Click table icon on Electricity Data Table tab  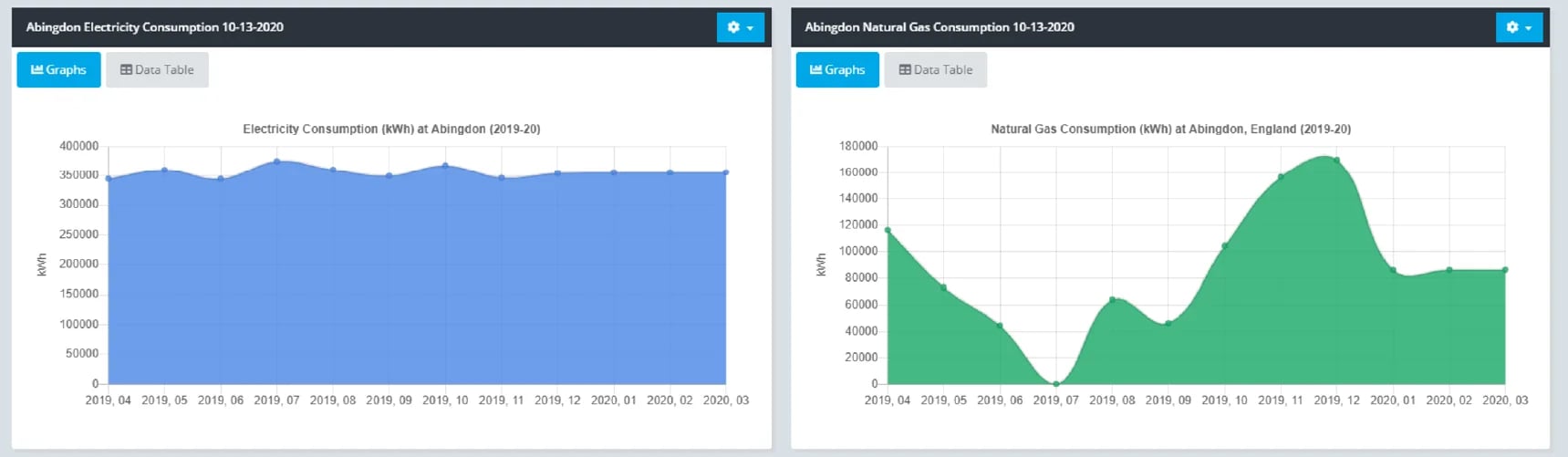pyautogui.click(x=126, y=70)
